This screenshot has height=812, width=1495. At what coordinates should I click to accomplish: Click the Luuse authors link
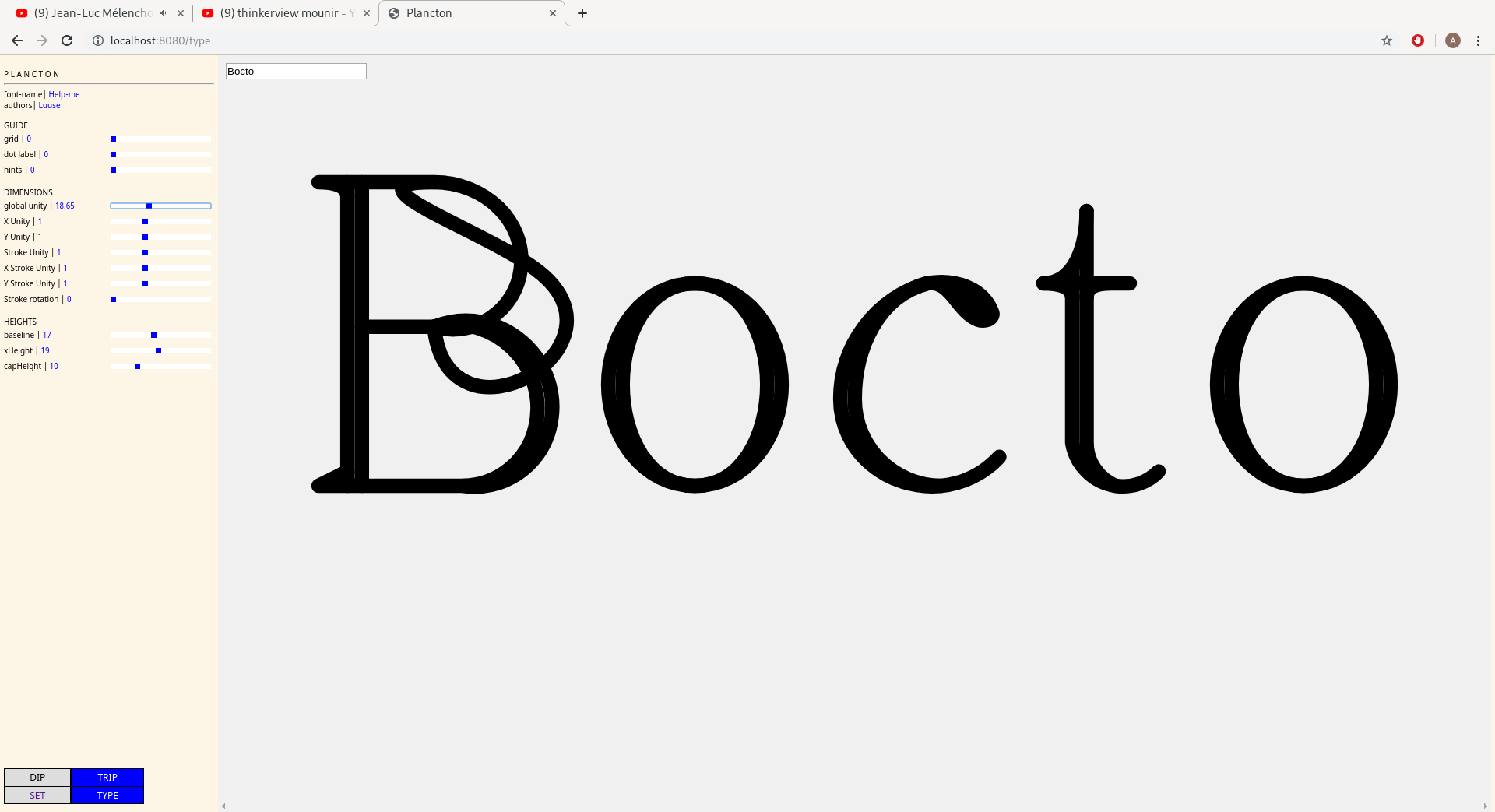tap(49, 105)
